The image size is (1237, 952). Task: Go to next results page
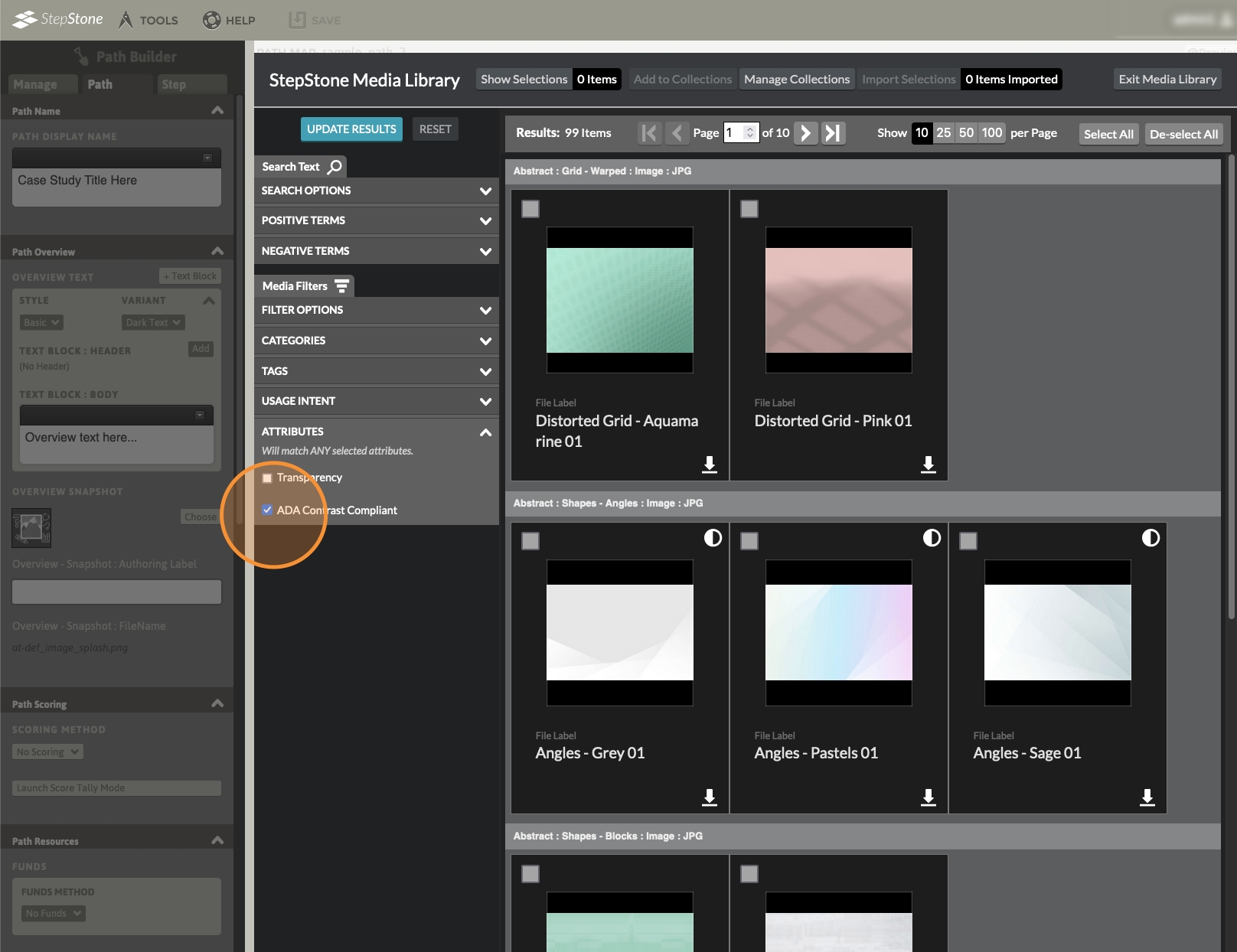(x=805, y=133)
